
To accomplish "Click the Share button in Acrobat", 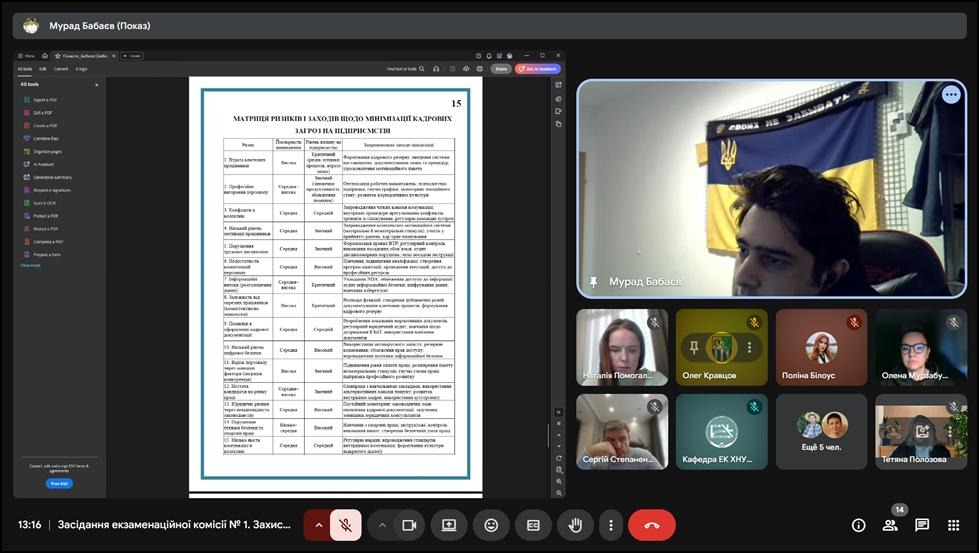I will [501, 69].
